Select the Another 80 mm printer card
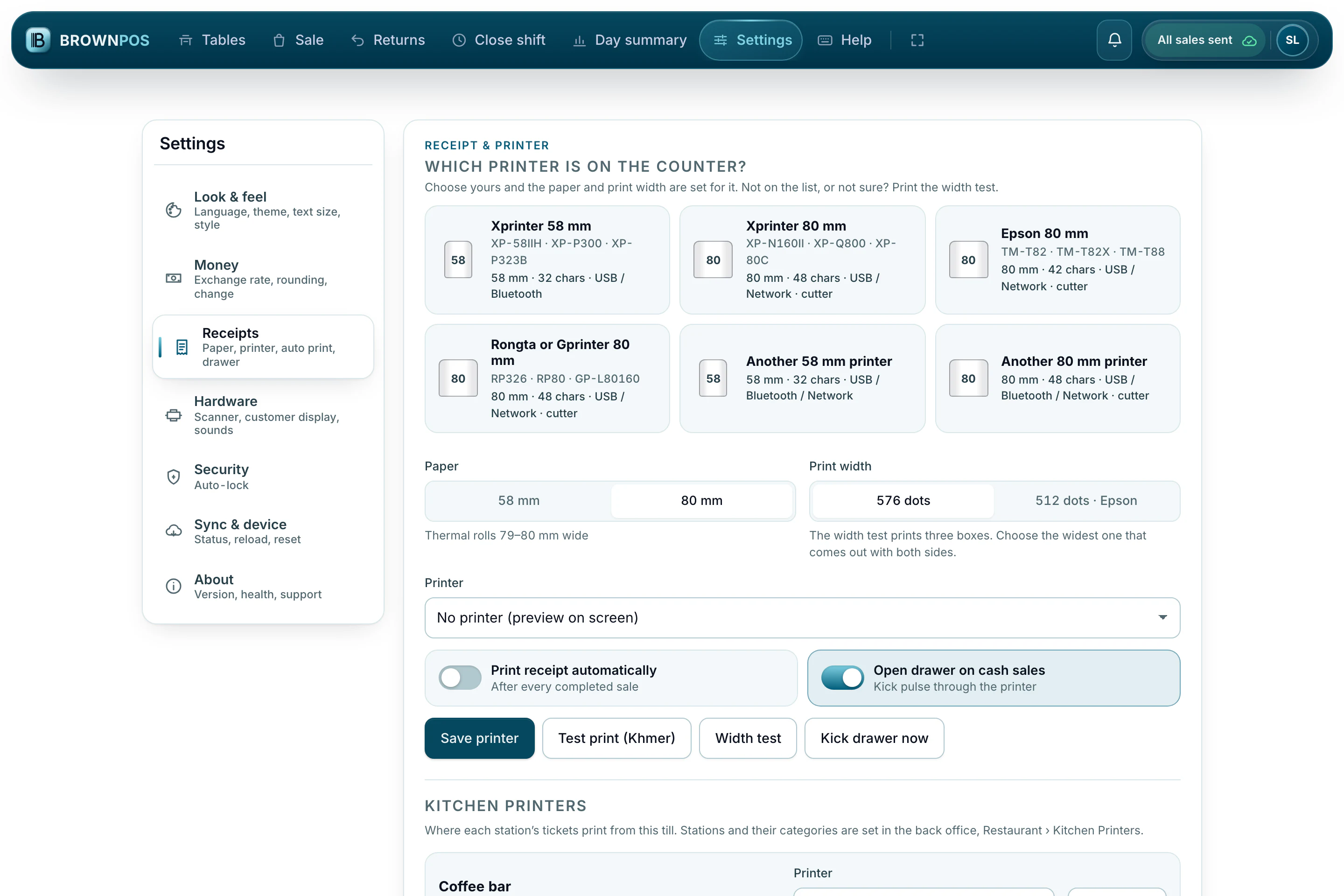The image size is (1344, 896). (1058, 378)
